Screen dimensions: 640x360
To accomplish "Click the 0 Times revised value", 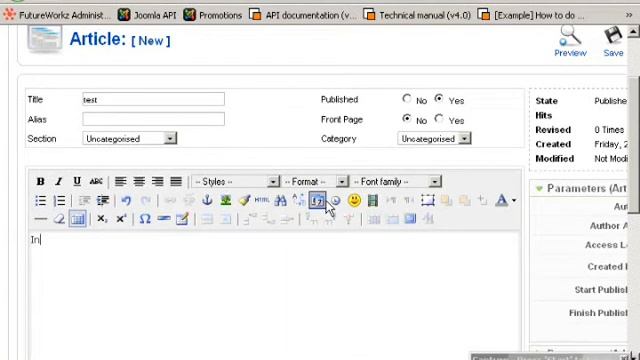I will [x=609, y=130].
